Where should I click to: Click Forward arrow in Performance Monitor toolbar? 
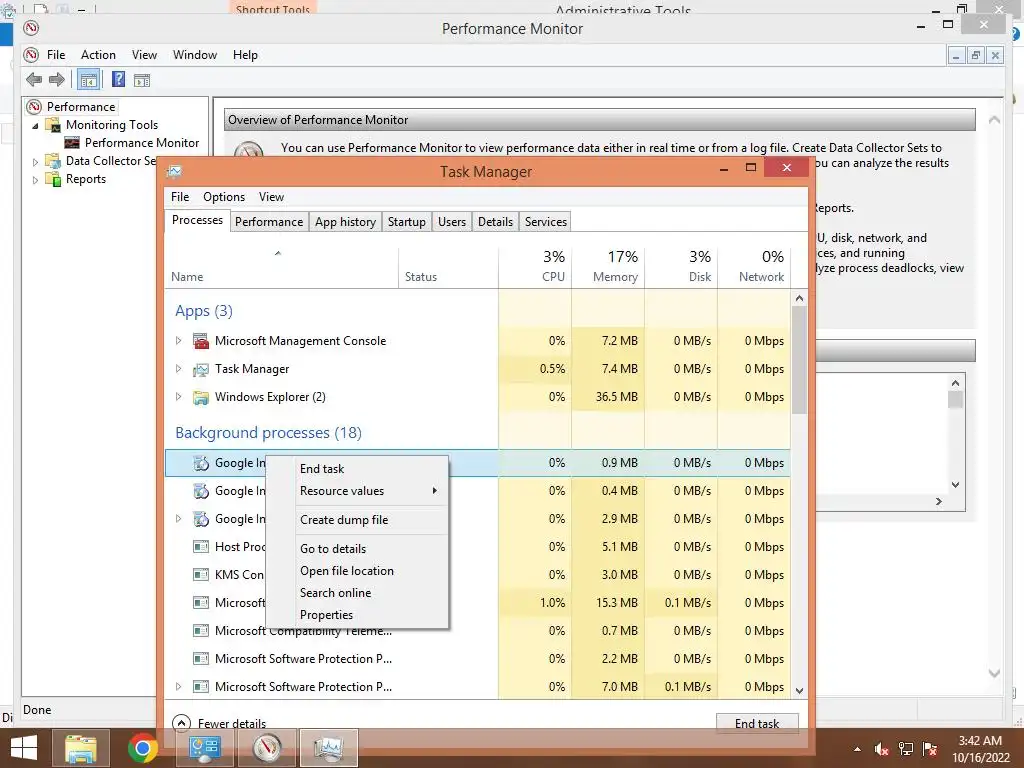coord(57,80)
